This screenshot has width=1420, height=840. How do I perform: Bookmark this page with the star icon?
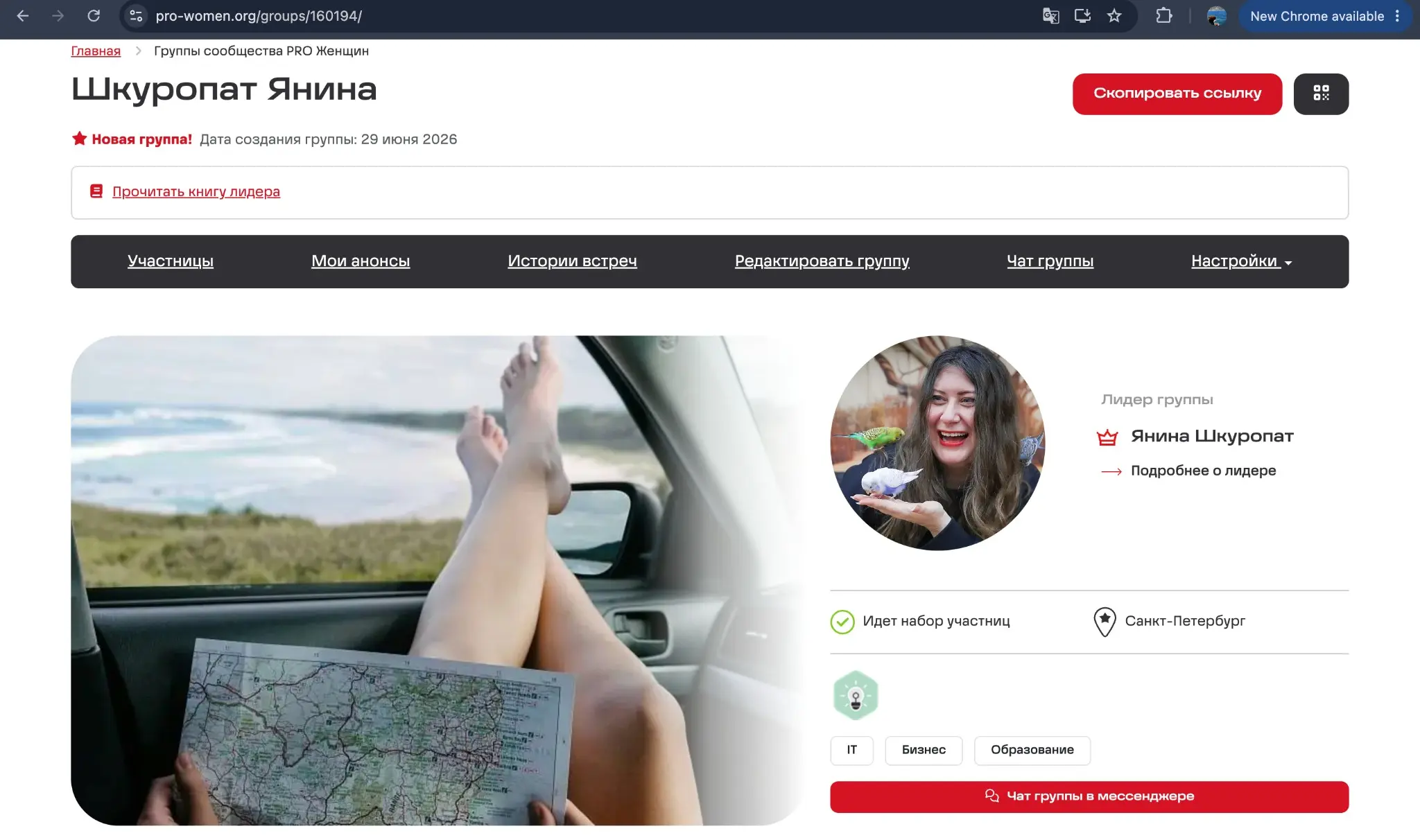(x=1114, y=16)
